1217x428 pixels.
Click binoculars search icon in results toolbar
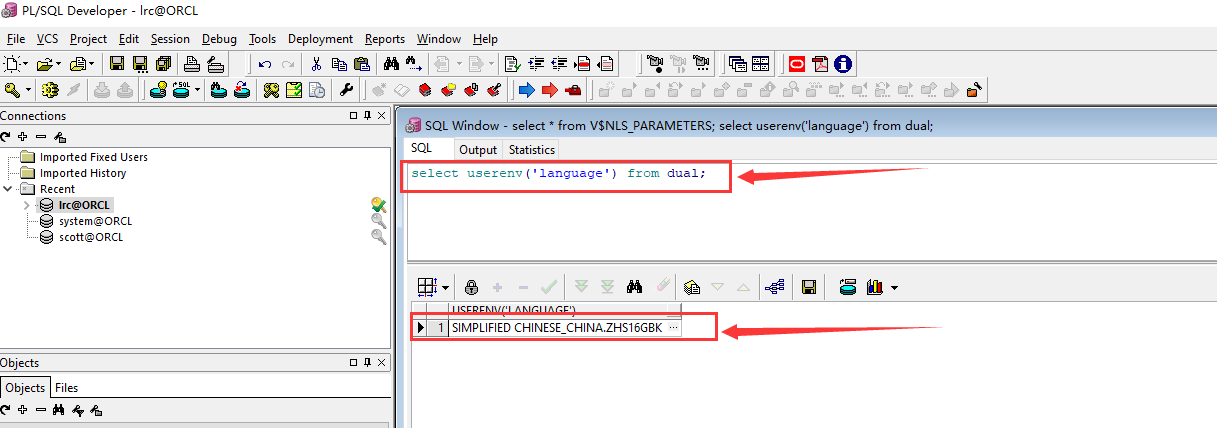pyautogui.click(x=634, y=287)
